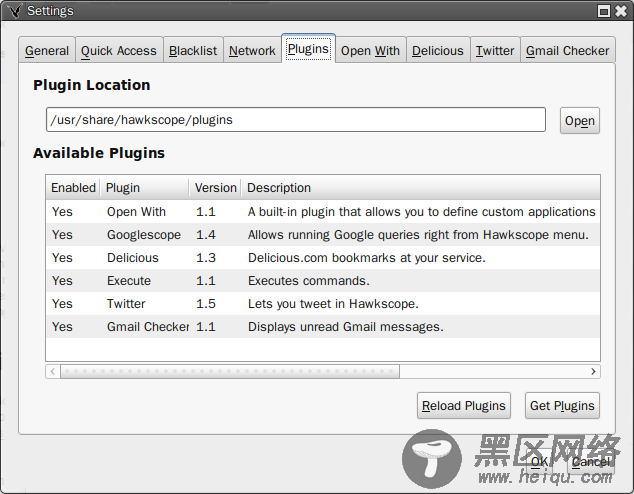634x494 pixels.
Task: Open the Gmail Checker tab
Action: pos(568,51)
